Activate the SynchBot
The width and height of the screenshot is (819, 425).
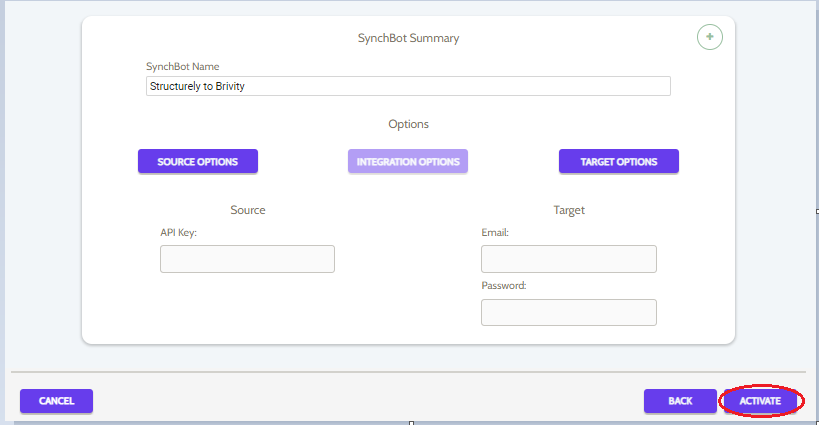760,401
